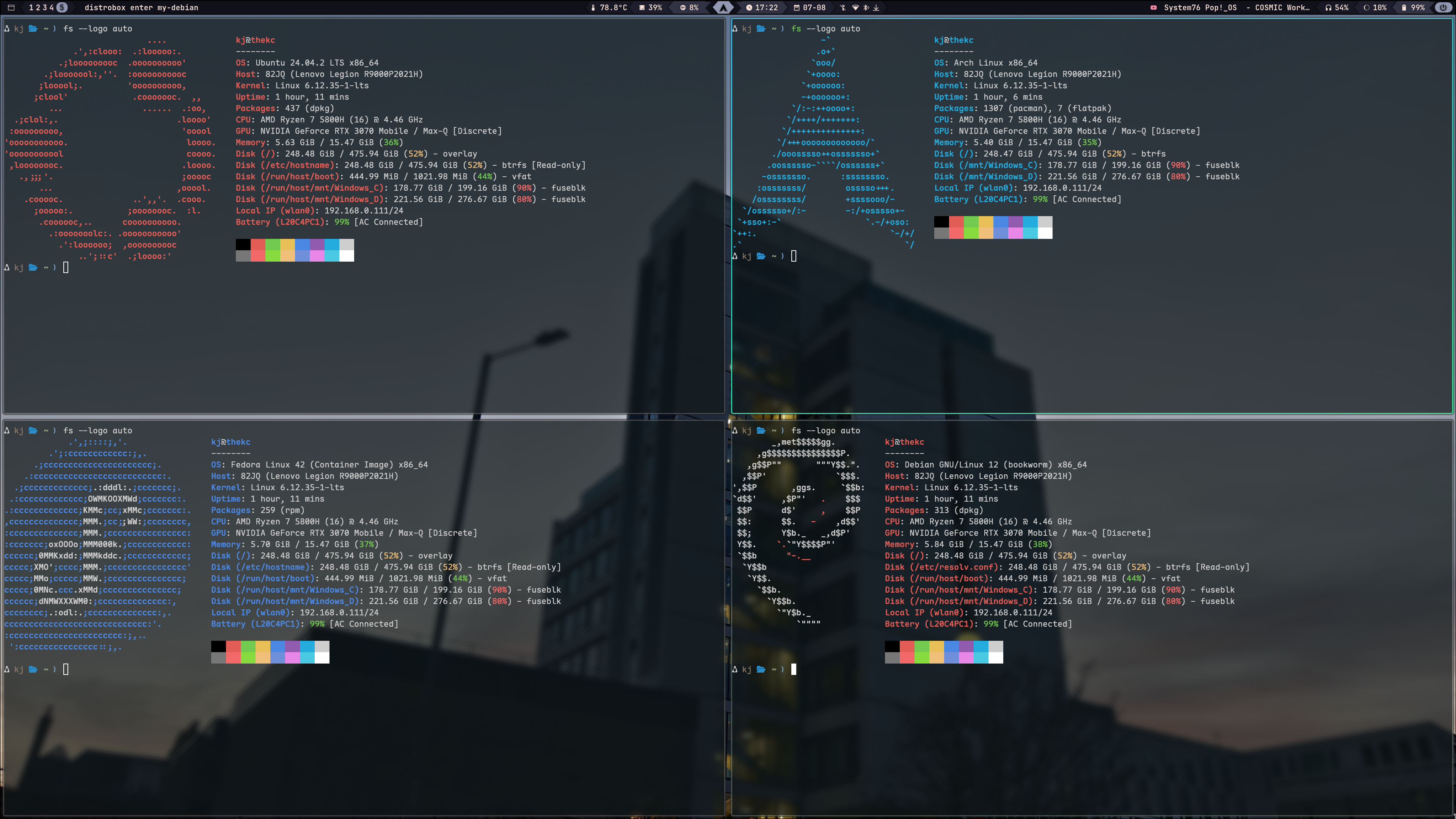Click 'Packages: 437 (dpkg)' in Ubuntu terminal

[285, 108]
